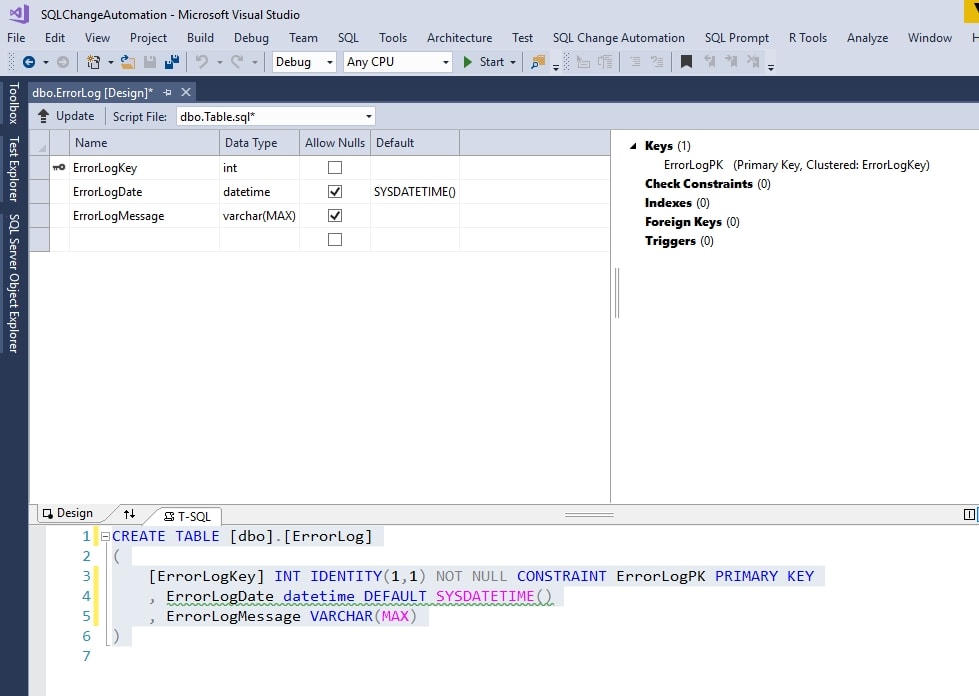
Task: Open the File menu
Action: coord(16,37)
